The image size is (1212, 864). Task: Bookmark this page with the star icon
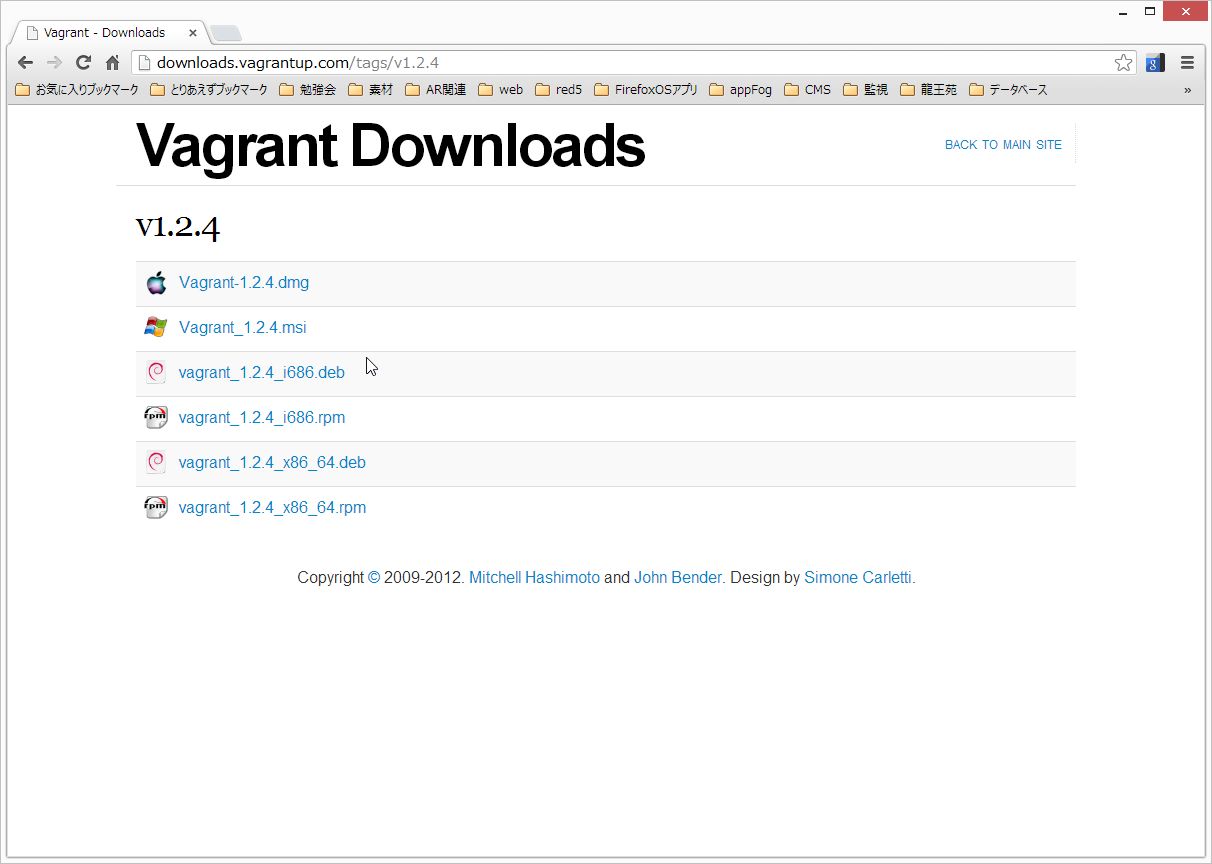click(x=1123, y=63)
